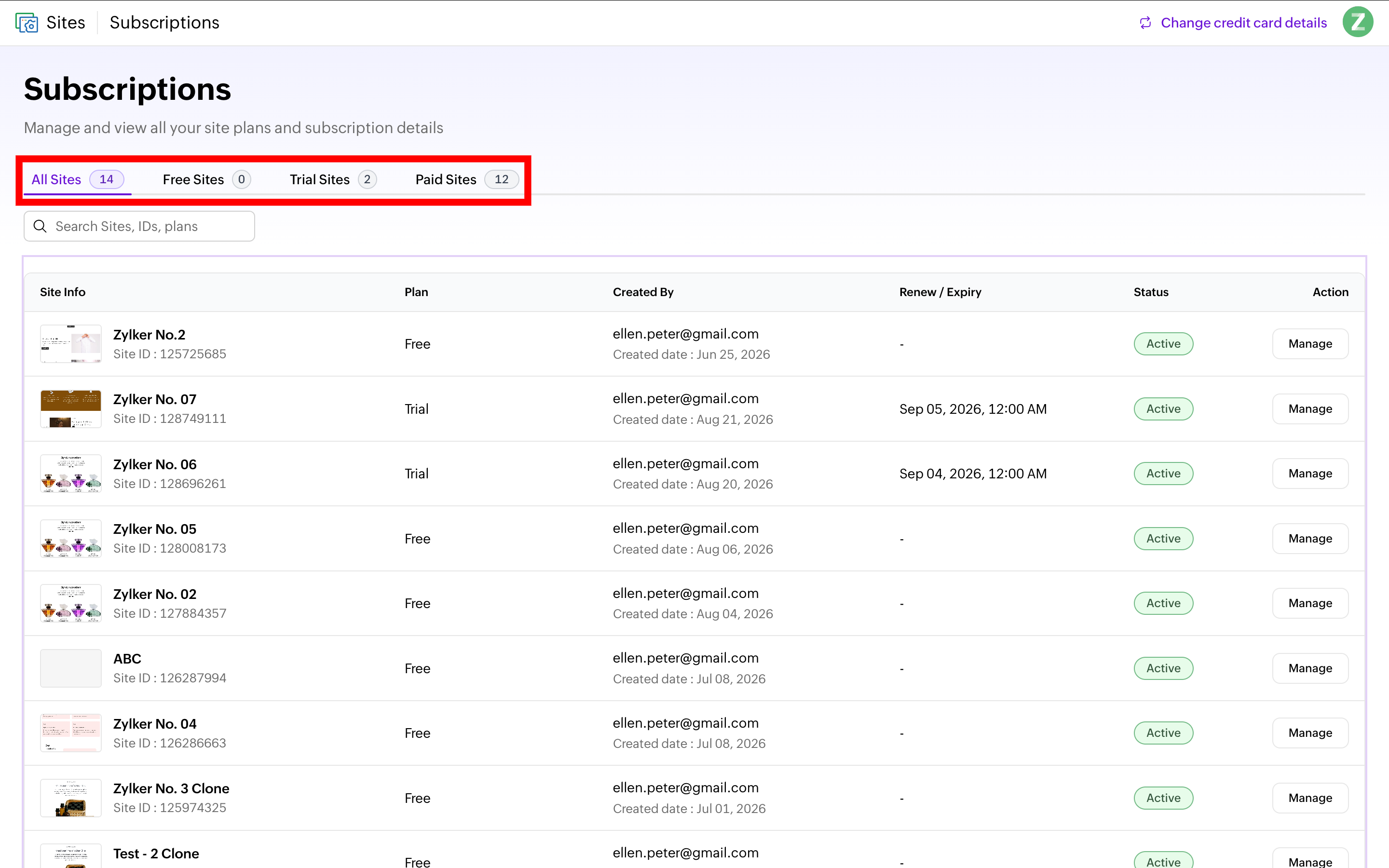Click Manage for Zylker No.2
The image size is (1389, 868).
point(1310,344)
